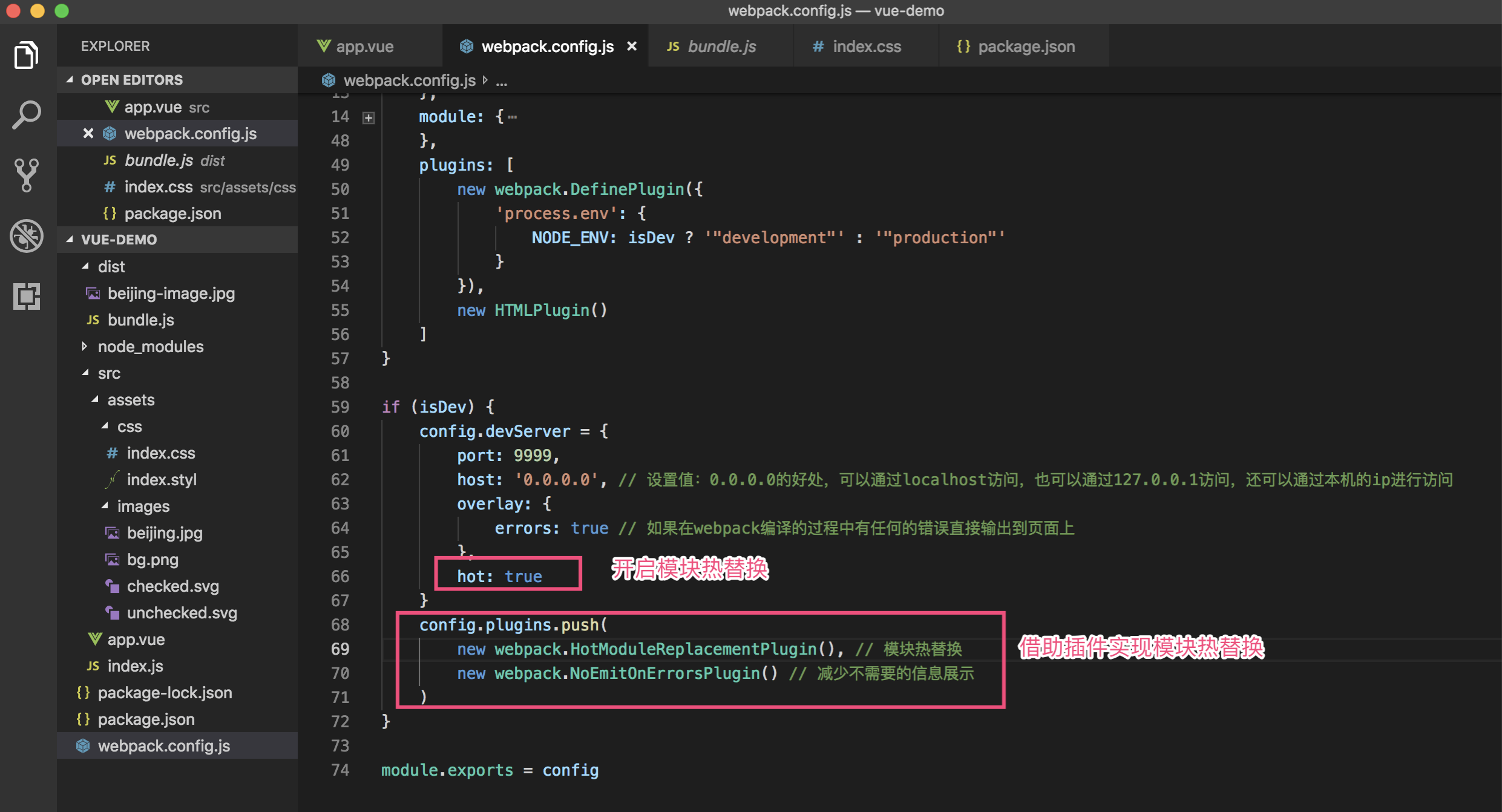Unfold the collapsed module block at line 14

369,117
